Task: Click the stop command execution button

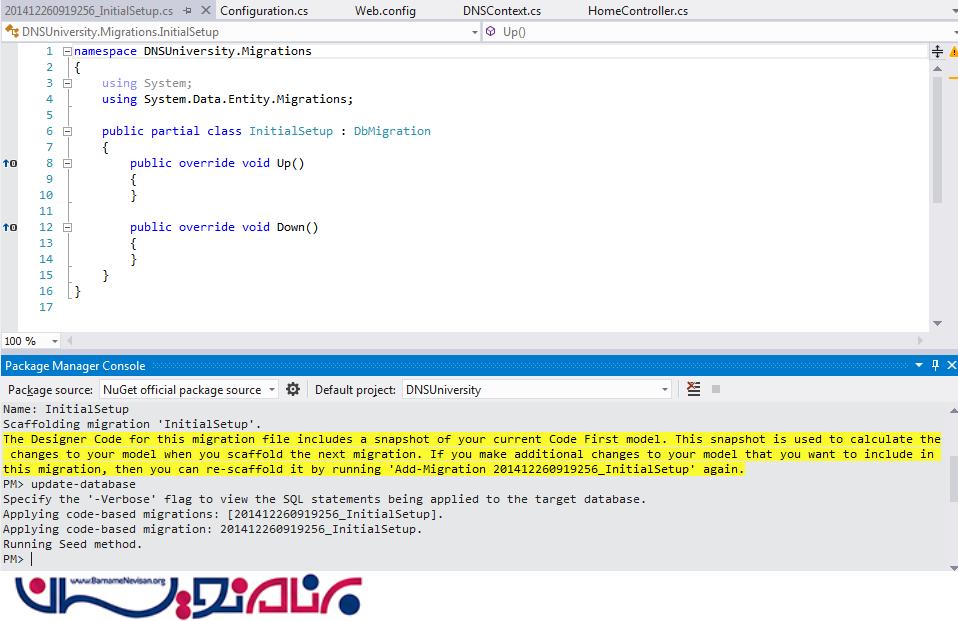Action: click(x=716, y=389)
